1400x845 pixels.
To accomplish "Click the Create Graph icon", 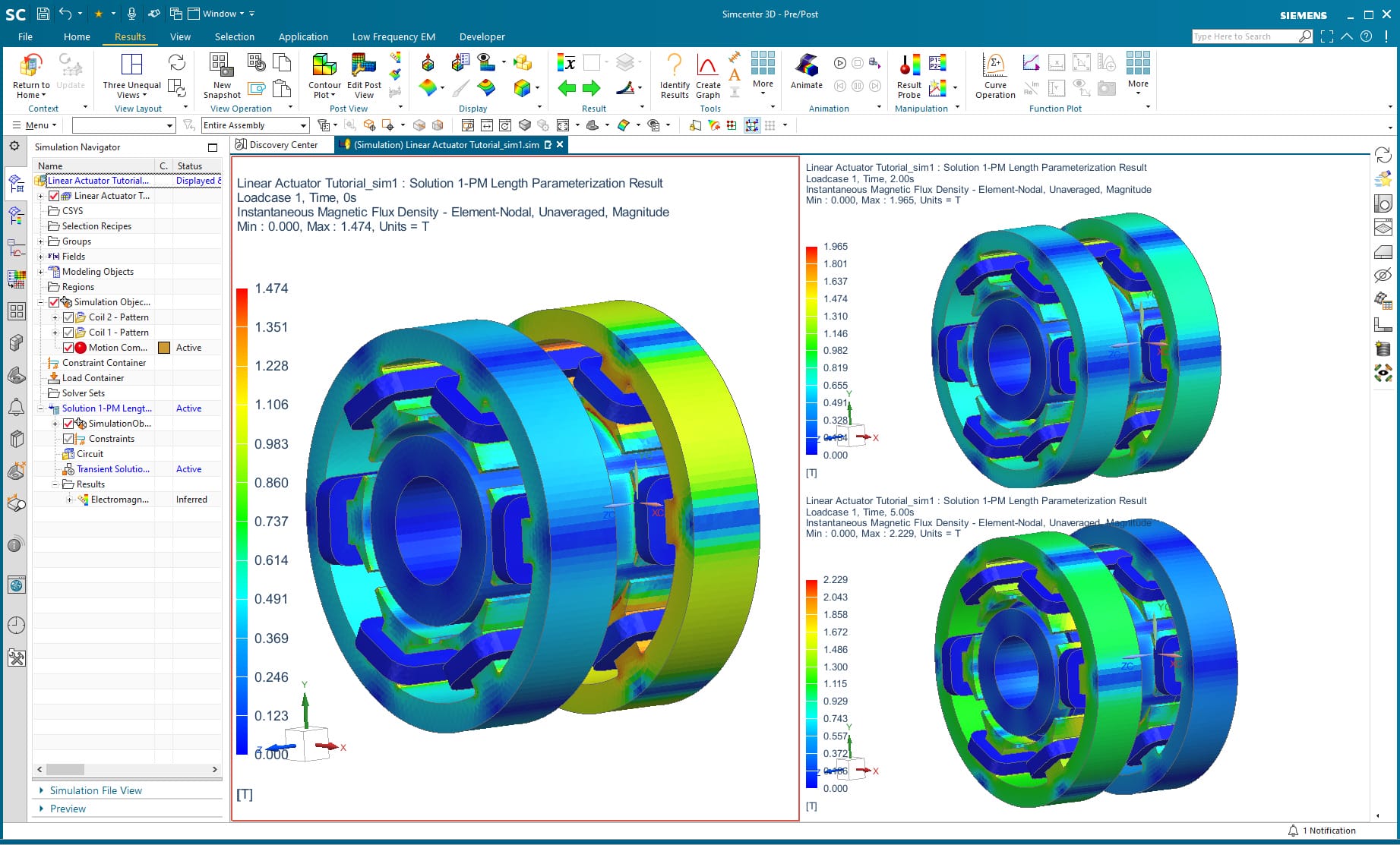I will click(x=707, y=75).
